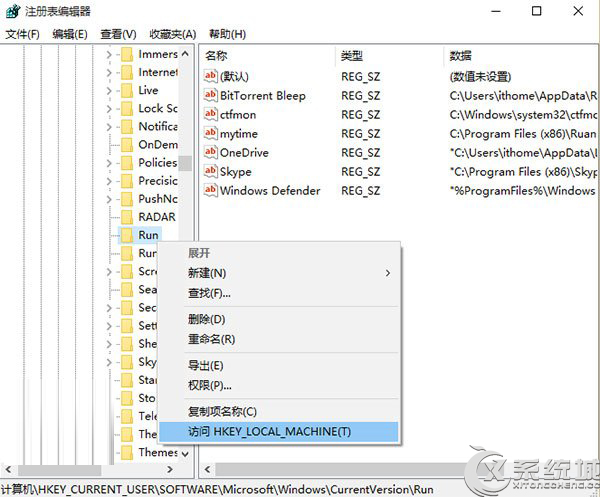The width and height of the screenshot is (600, 497).
Task: Click the folder icon of Notifica key
Action: click(x=127, y=126)
